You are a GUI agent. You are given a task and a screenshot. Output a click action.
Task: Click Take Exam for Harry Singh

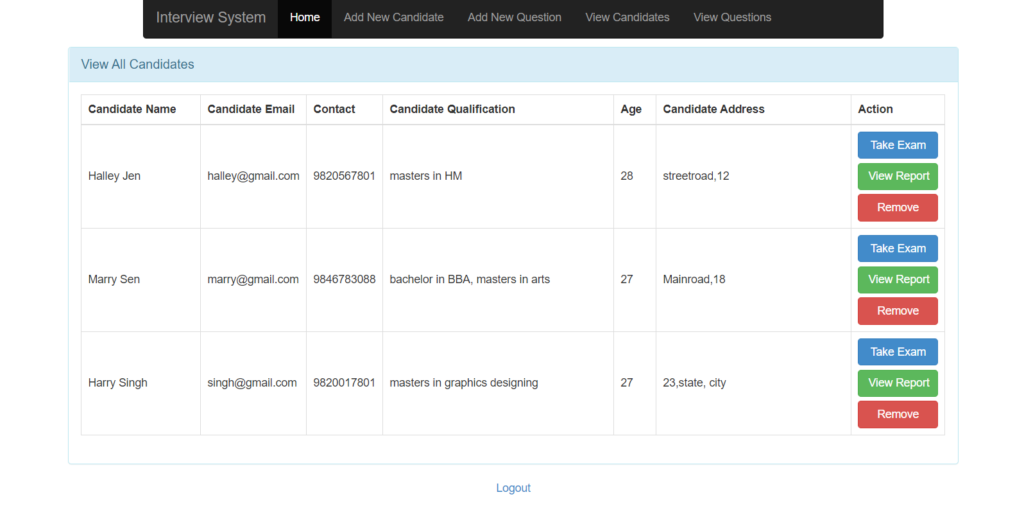[898, 352]
